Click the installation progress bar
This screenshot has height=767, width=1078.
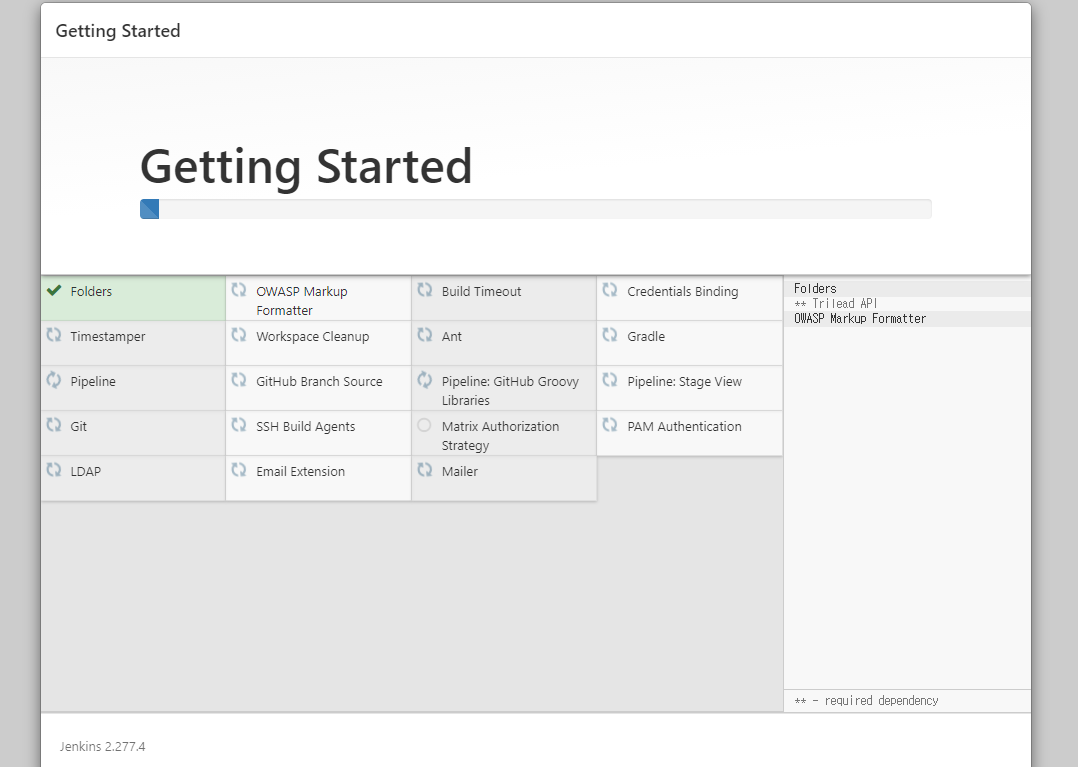pyautogui.click(x=536, y=209)
